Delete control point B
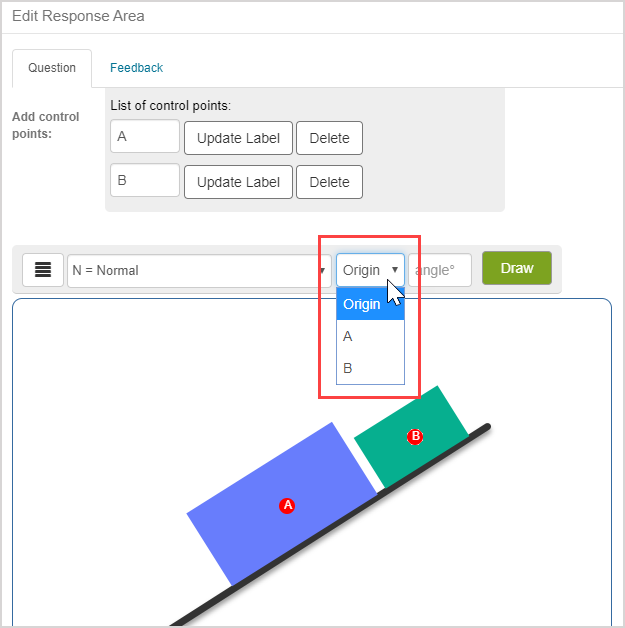This screenshot has height=628, width=625. click(329, 182)
